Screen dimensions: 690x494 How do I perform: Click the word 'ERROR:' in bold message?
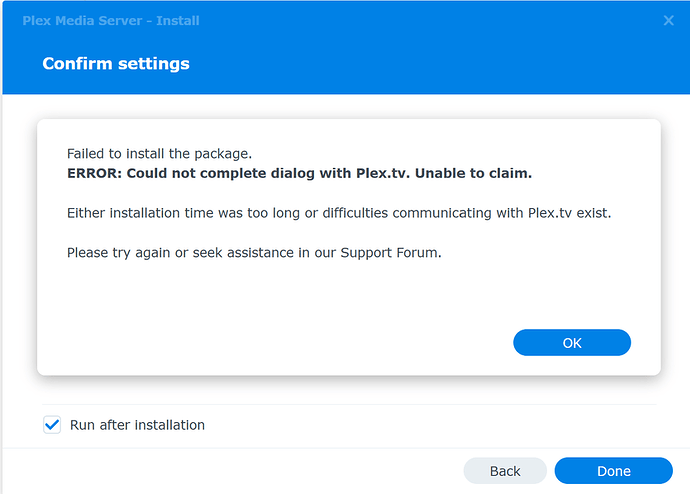(x=95, y=174)
